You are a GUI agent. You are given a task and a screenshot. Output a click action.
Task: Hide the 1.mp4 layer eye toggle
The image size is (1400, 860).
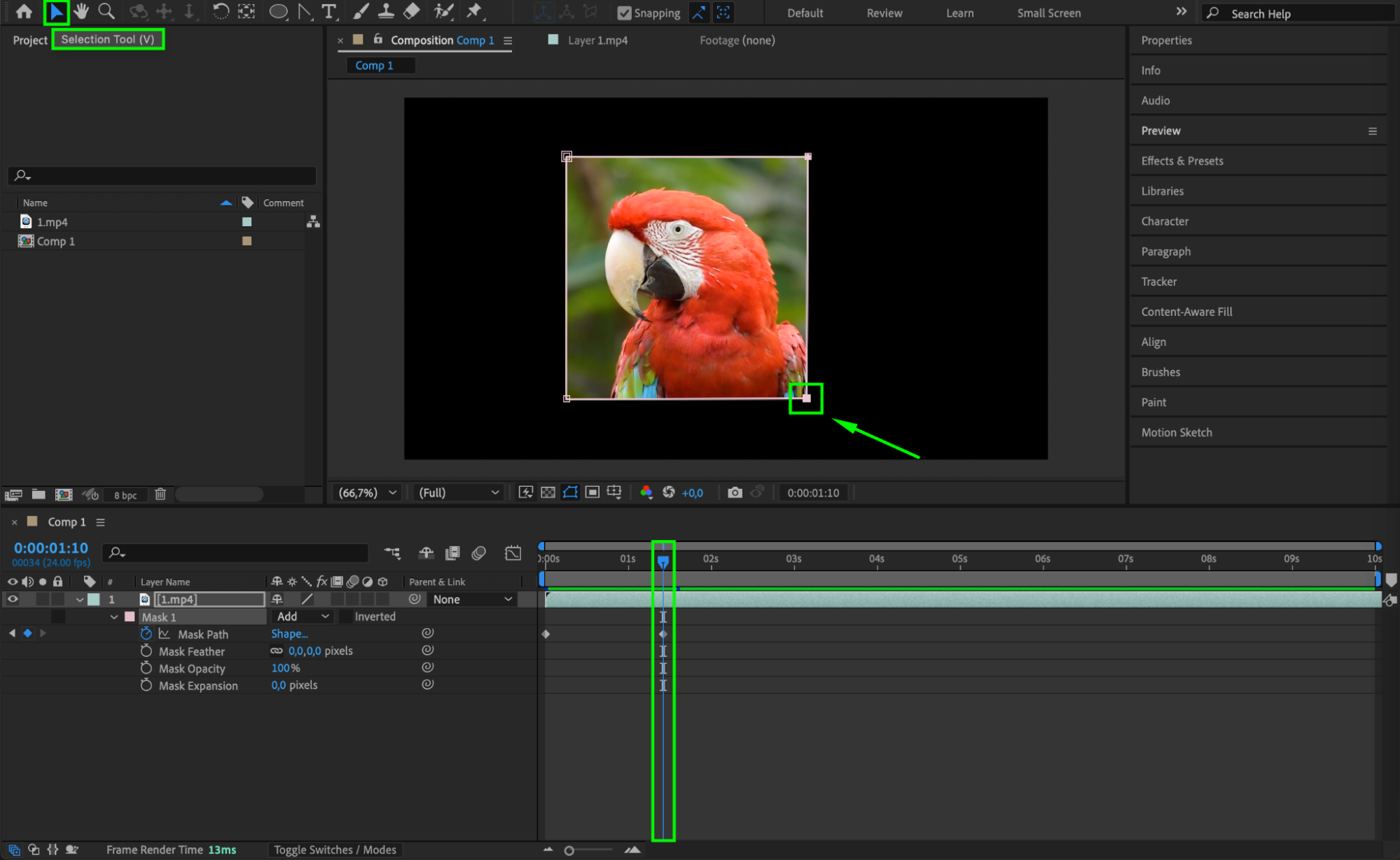pyautogui.click(x=13, y=599)
